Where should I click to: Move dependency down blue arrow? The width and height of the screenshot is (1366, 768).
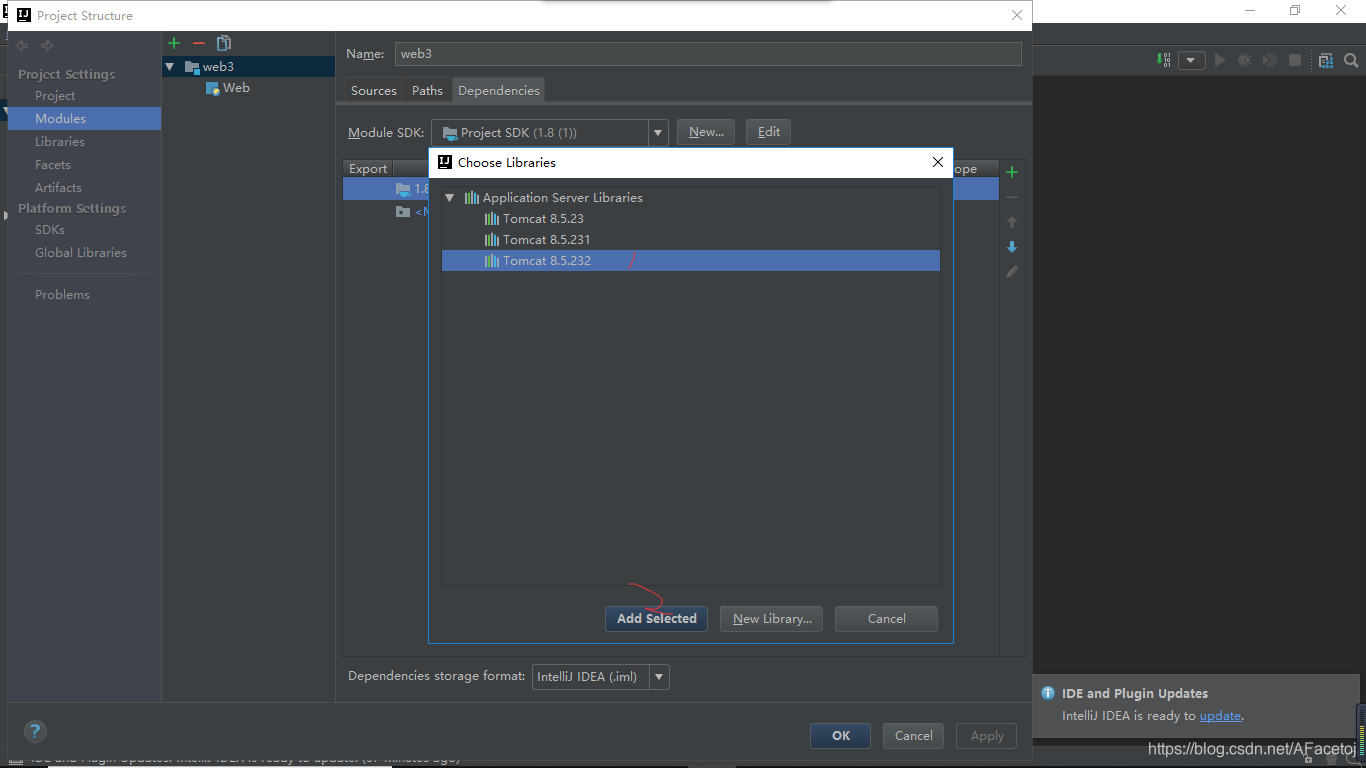[x=1012, y=247]
